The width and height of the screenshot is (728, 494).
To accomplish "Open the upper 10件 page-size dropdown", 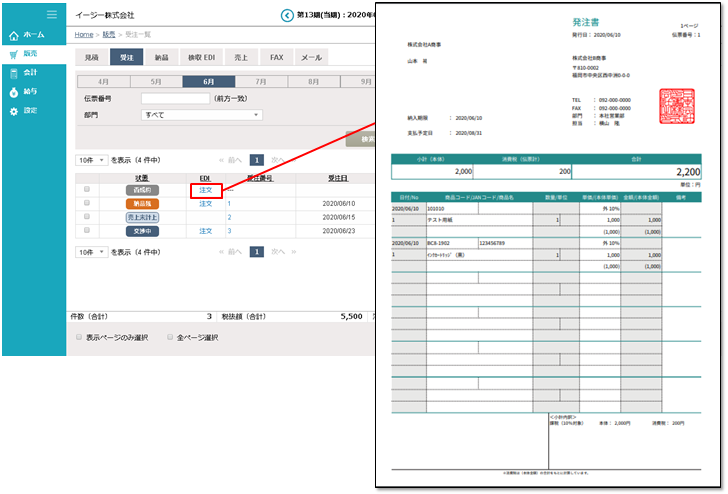I will [x=92, y=160].
